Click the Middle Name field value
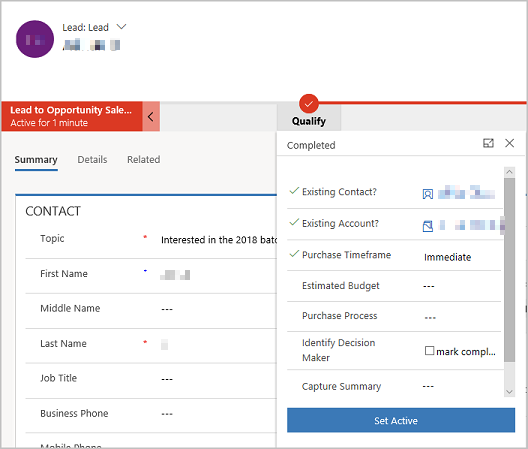Viewport: 528px width, 449px height. point(167,309)
